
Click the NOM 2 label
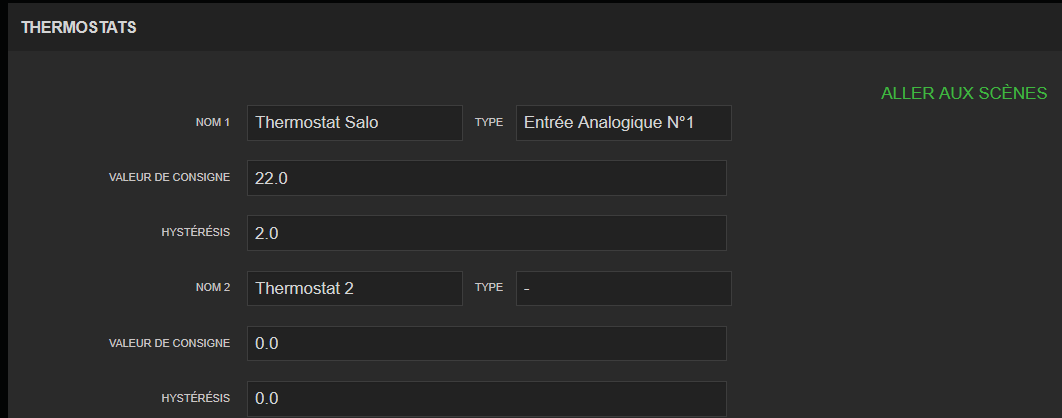213,288
